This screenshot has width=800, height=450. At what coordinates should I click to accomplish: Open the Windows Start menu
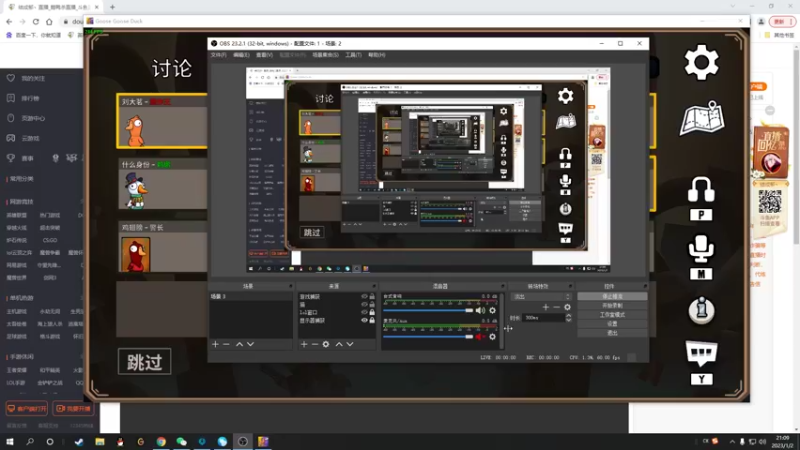(x=10, y=441)
